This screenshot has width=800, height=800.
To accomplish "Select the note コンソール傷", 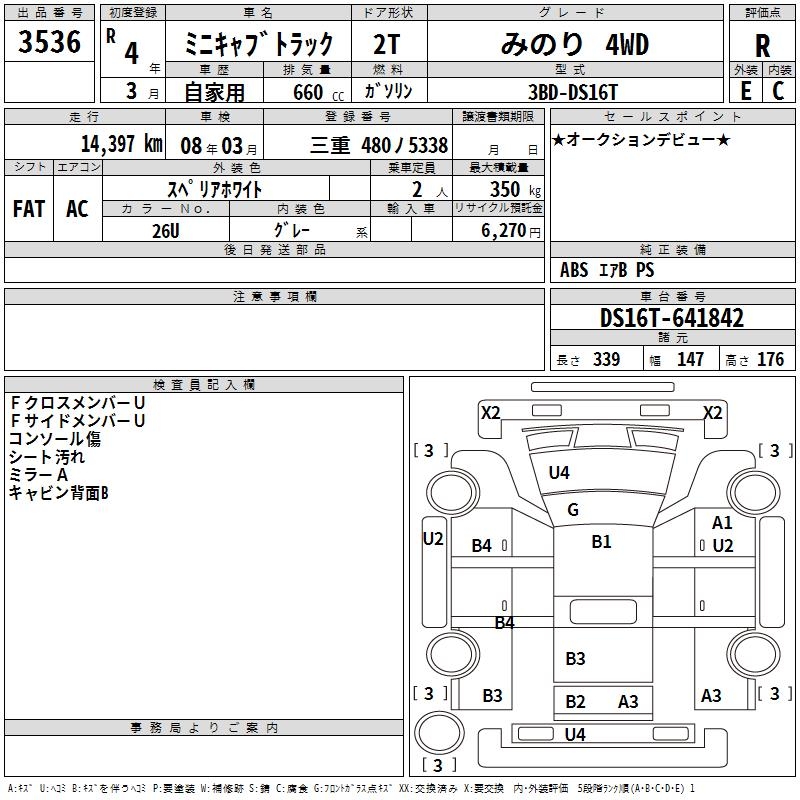I will tap(55, 439).
